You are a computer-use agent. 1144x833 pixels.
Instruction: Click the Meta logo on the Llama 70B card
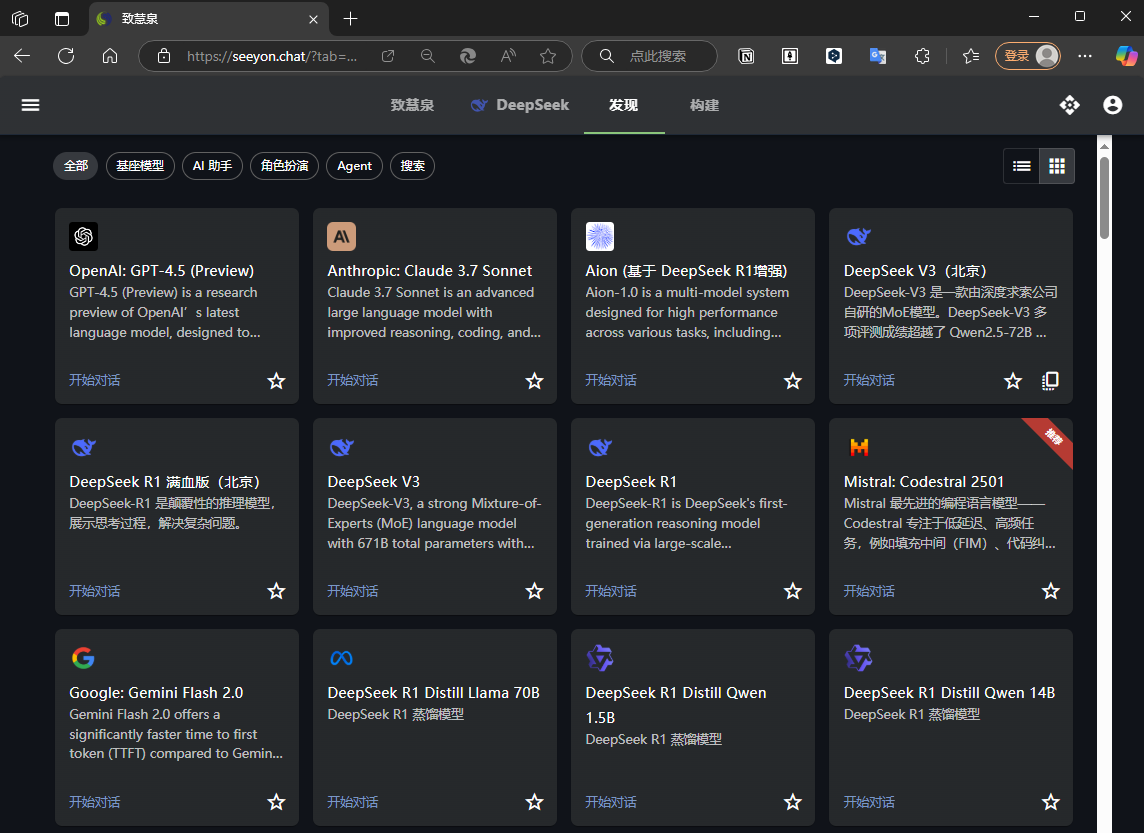(341, 658)
